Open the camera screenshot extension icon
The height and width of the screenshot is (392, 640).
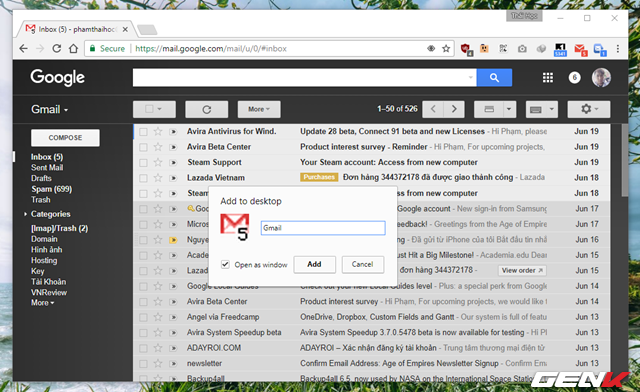click(522, 49)
